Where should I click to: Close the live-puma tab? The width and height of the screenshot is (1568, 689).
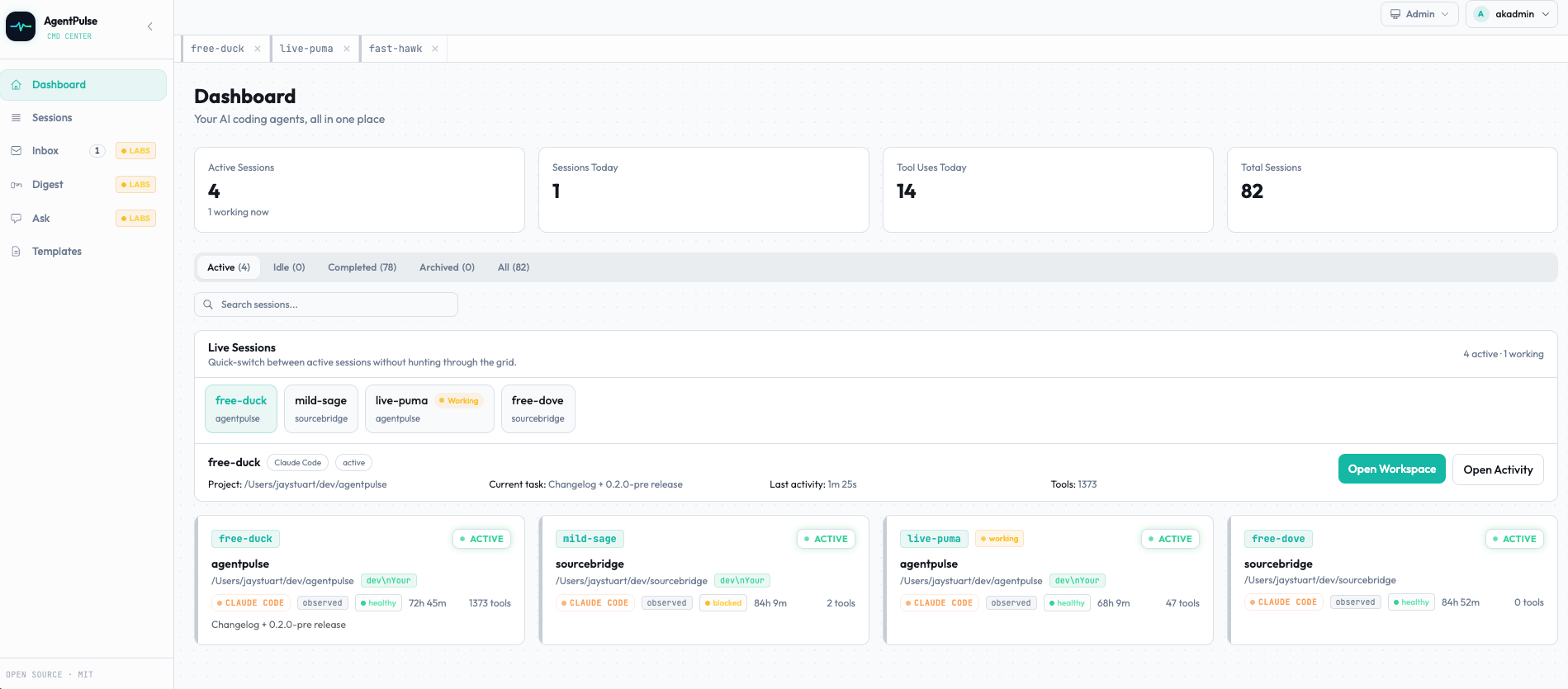347,49
